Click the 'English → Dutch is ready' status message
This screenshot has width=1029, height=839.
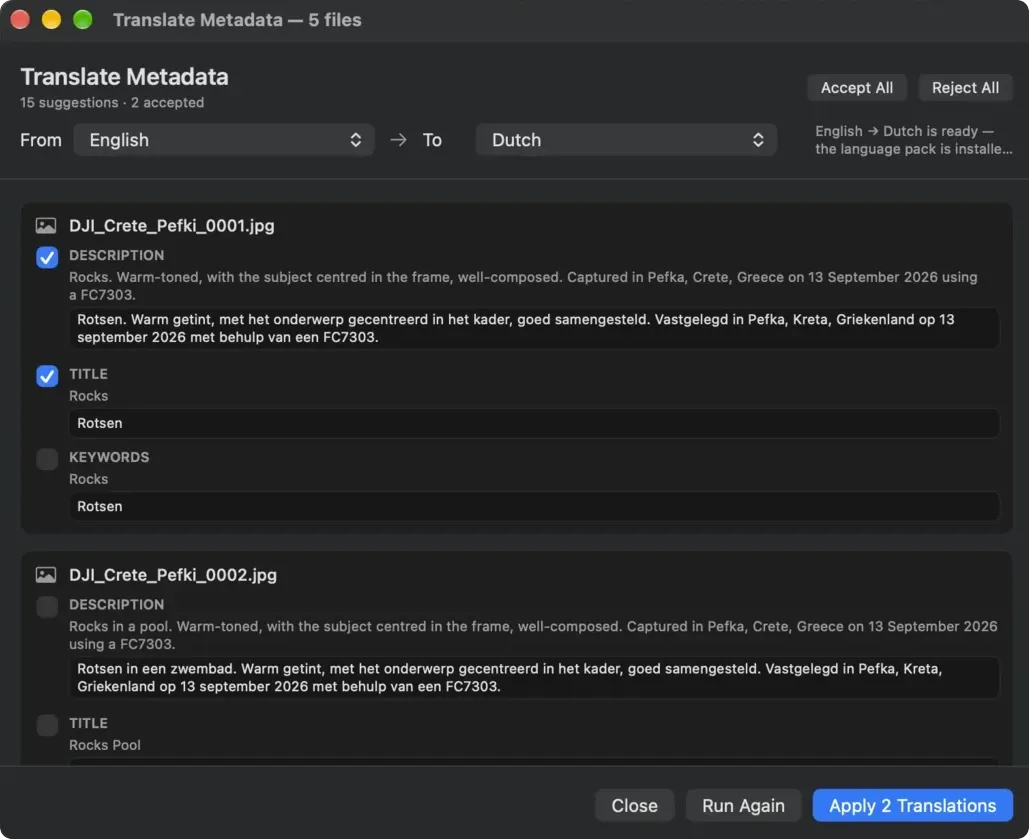[914, 140]
